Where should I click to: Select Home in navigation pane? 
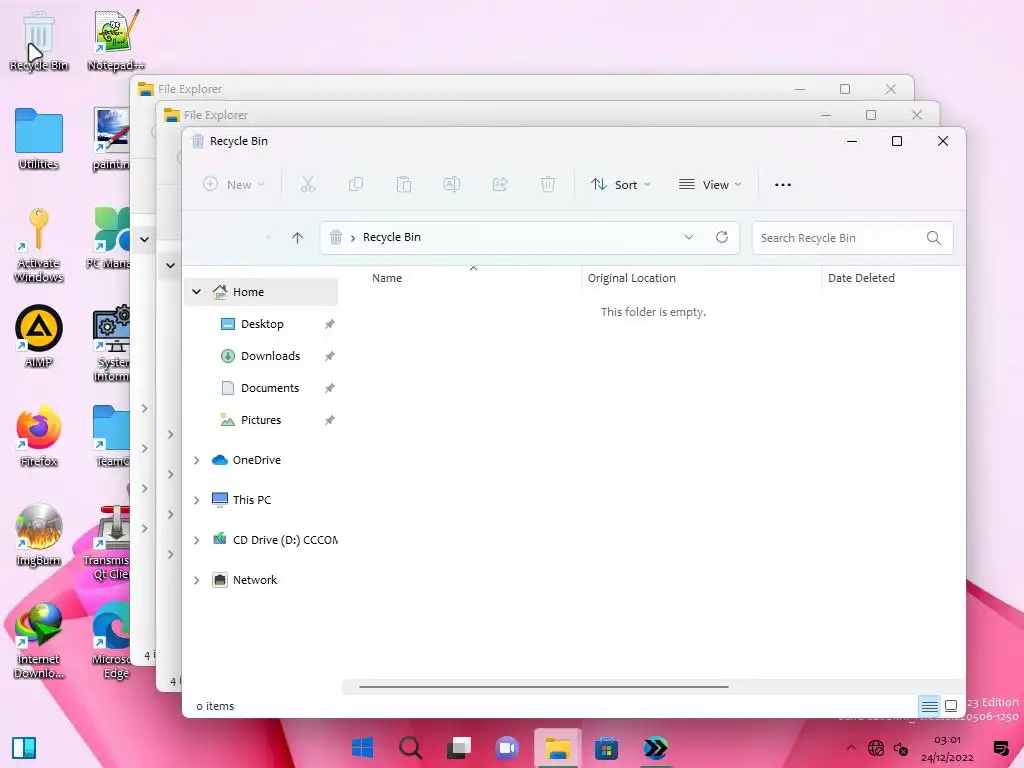(x=261, y=292)
